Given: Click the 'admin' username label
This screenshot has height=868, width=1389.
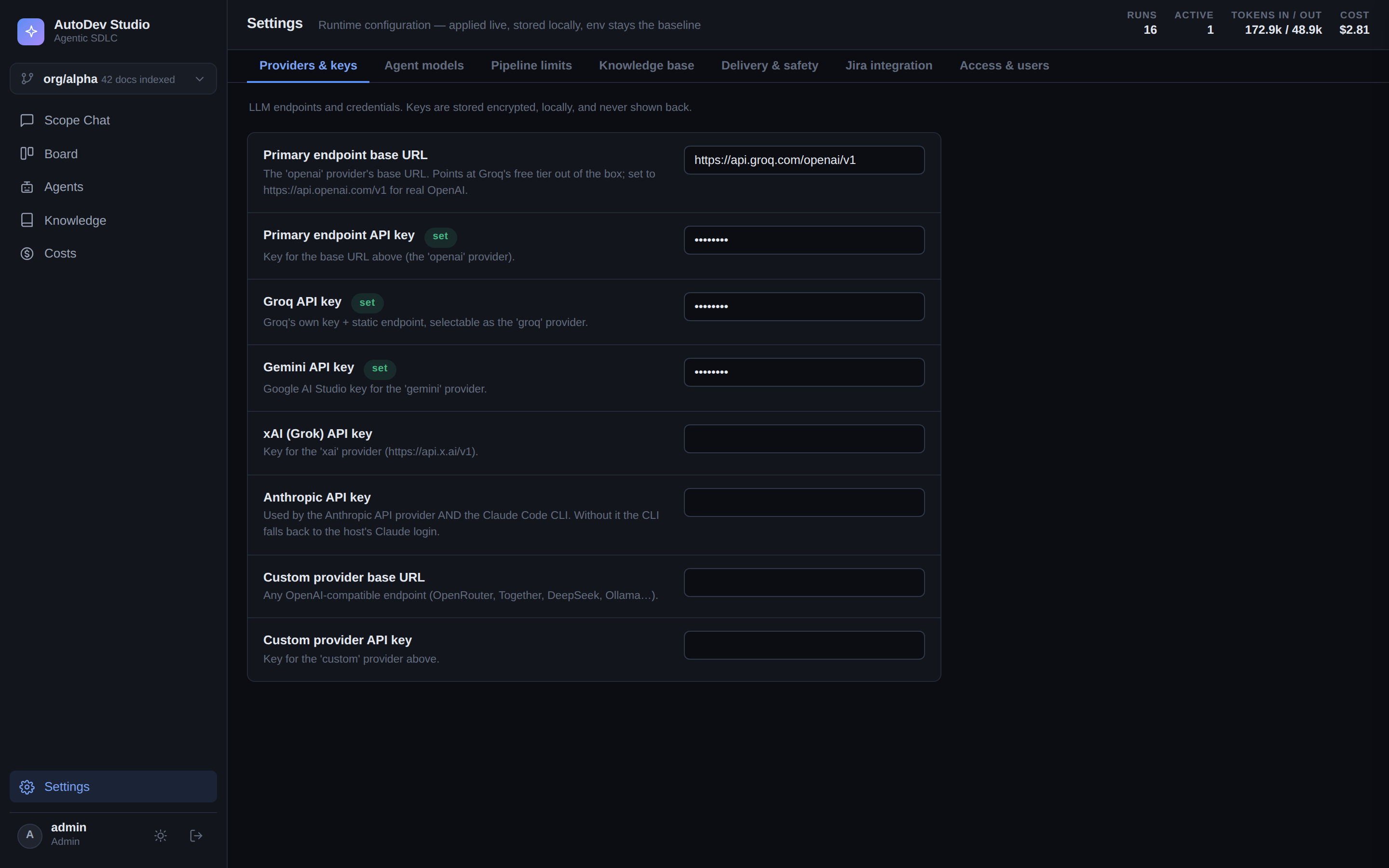Looking at the screenshot, I should [69, 828].
